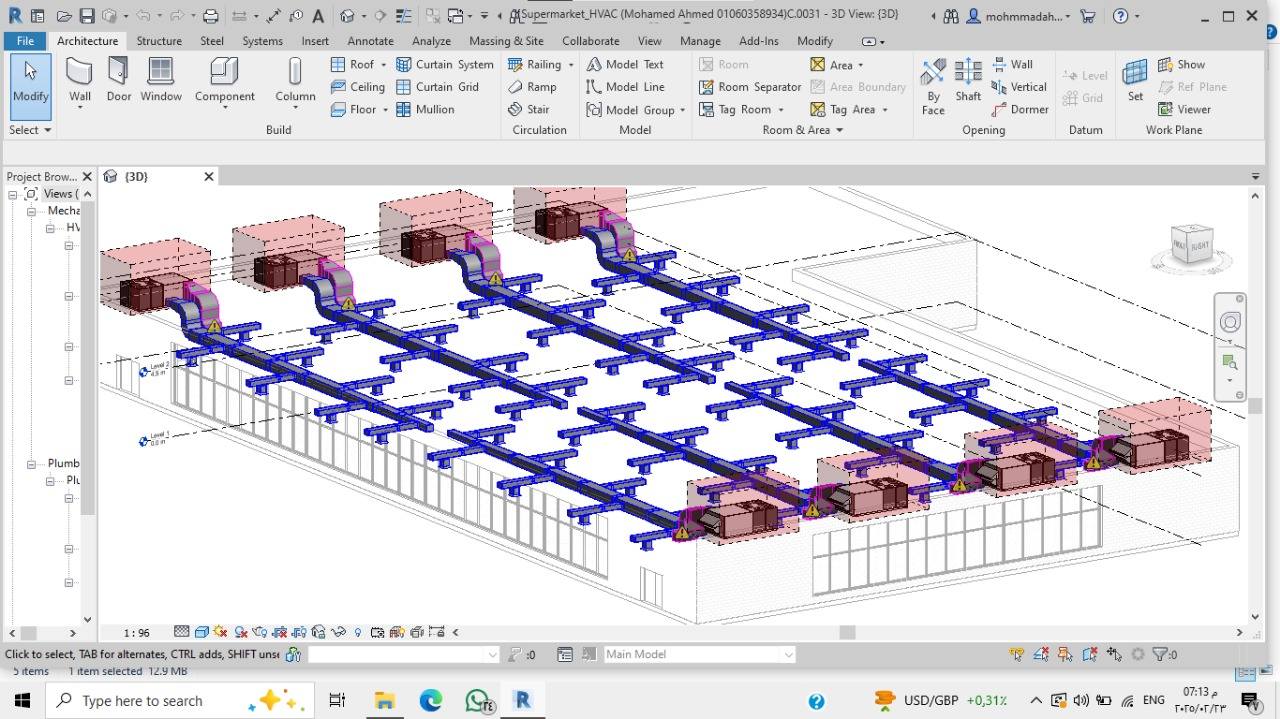Toggle Select Links in the status bar
This screenshot has height=719, width=1280.
(1017, 655)
